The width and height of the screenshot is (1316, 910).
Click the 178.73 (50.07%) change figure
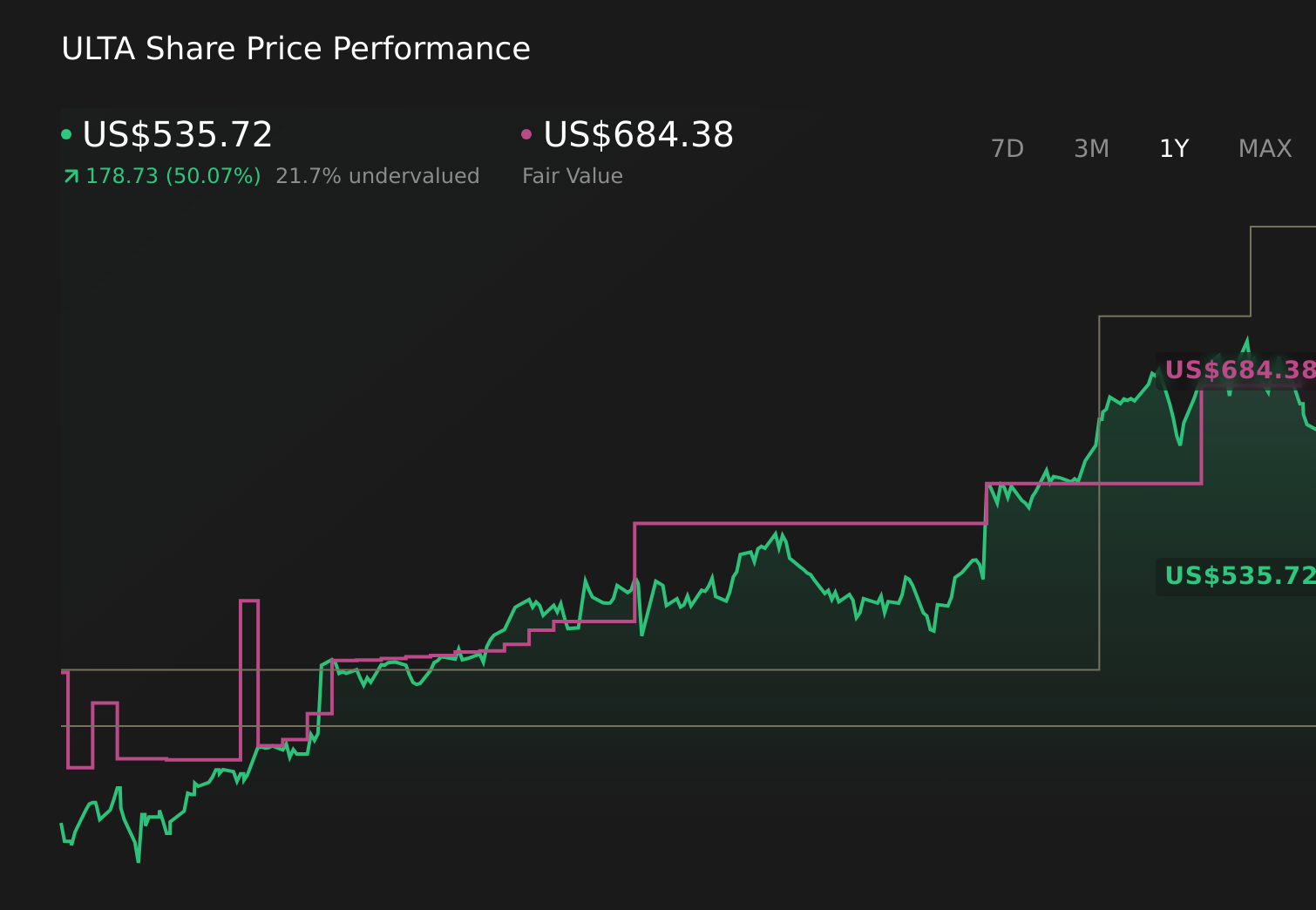[x=173, y=175]
